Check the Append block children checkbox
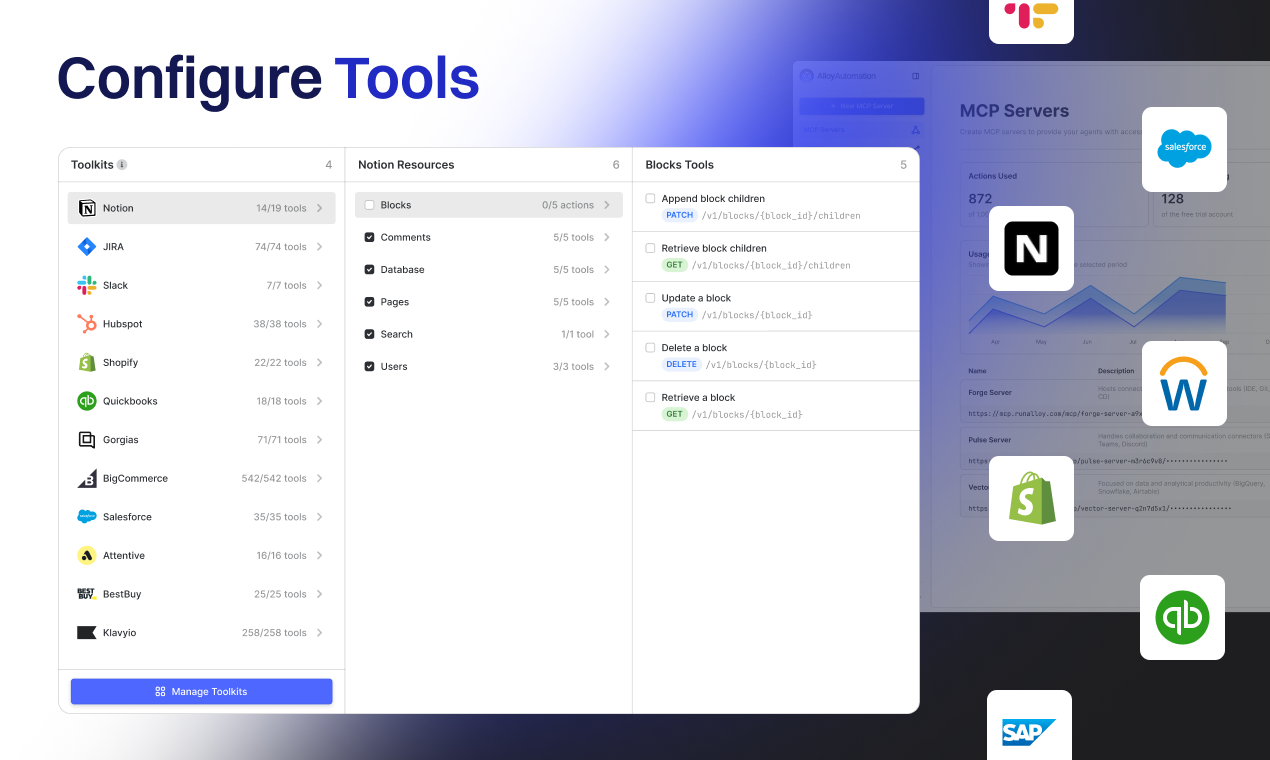Viewport: 1270px width, 760px height. click(x=650, y=199)
